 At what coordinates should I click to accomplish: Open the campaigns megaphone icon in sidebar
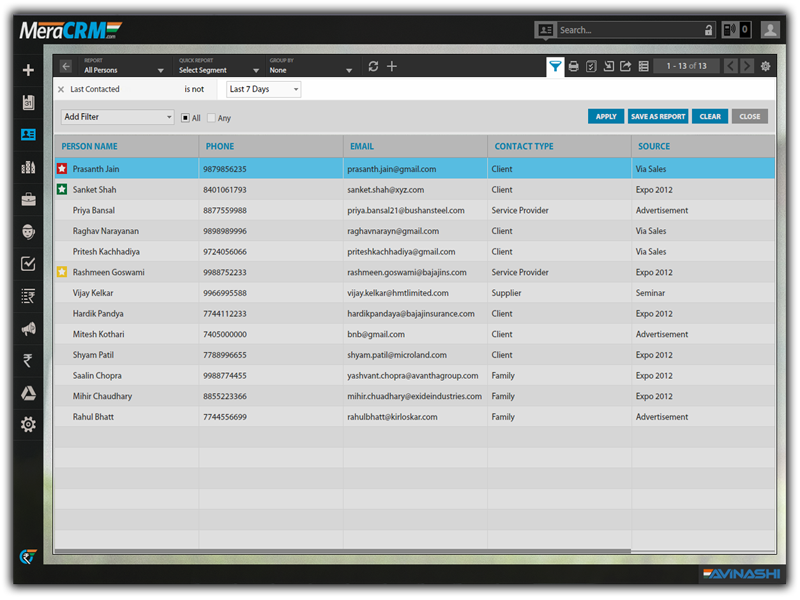pyautogui.click(x=28, y=329)
